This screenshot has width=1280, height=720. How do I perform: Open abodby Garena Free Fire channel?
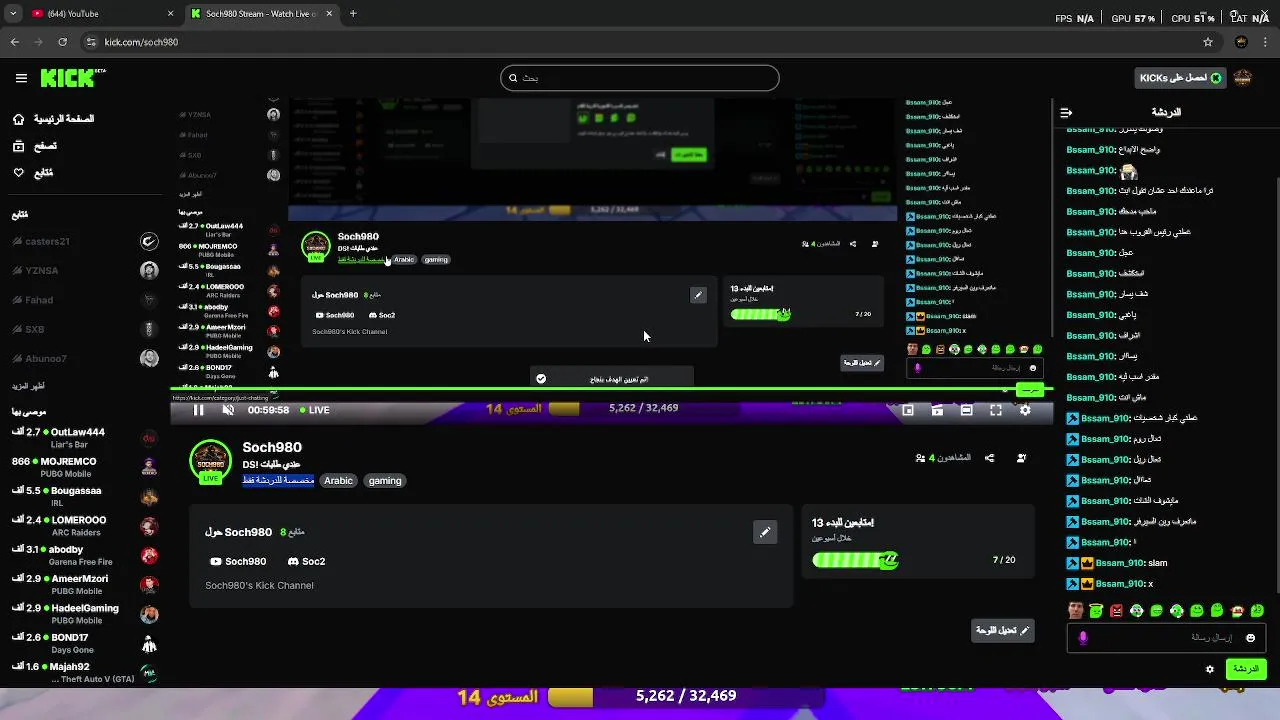pyautogui.click(x=85, y=555)
